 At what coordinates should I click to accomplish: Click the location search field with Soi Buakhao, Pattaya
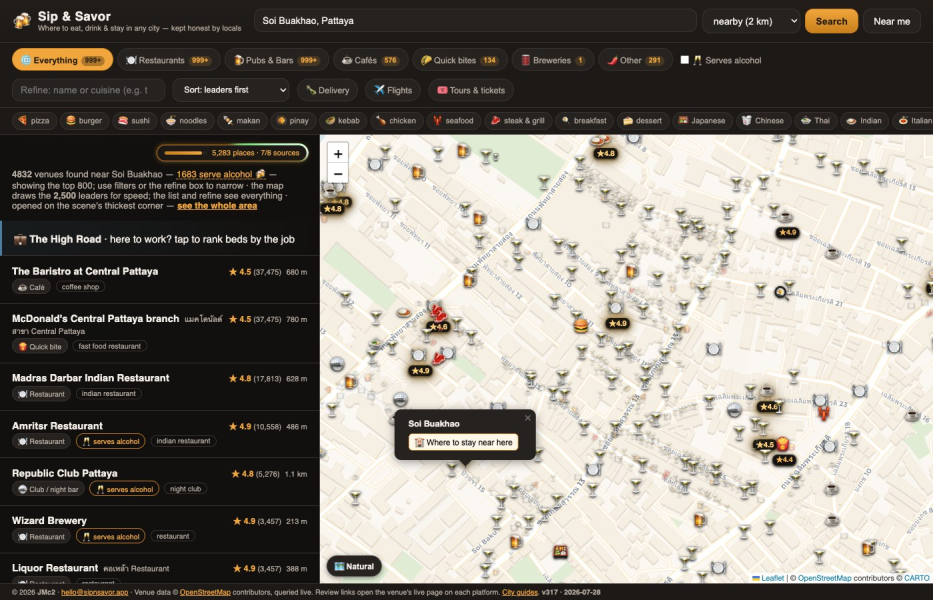click(x=475, y=20)
